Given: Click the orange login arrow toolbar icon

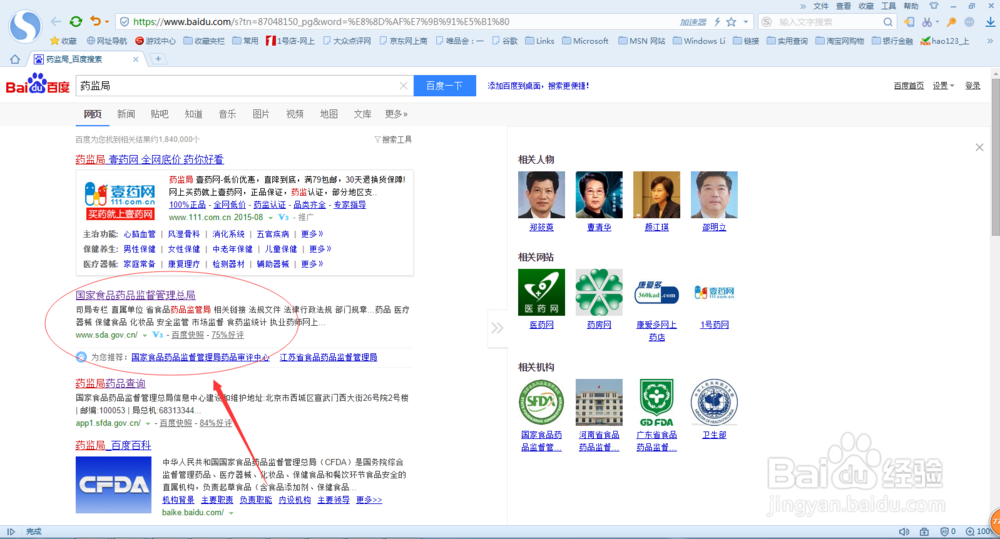Looking at the screenshot, I should click(909, 22).
